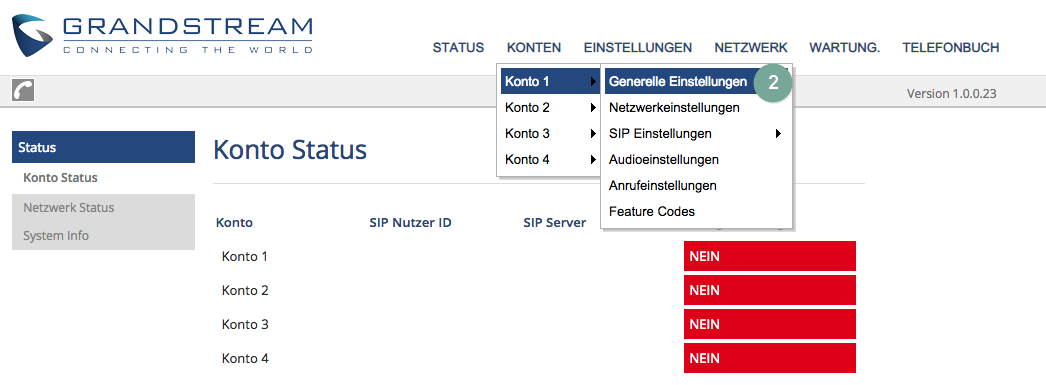Click the phone handset icon
The height and width of the screenshot is (385, 1046).
23,90
